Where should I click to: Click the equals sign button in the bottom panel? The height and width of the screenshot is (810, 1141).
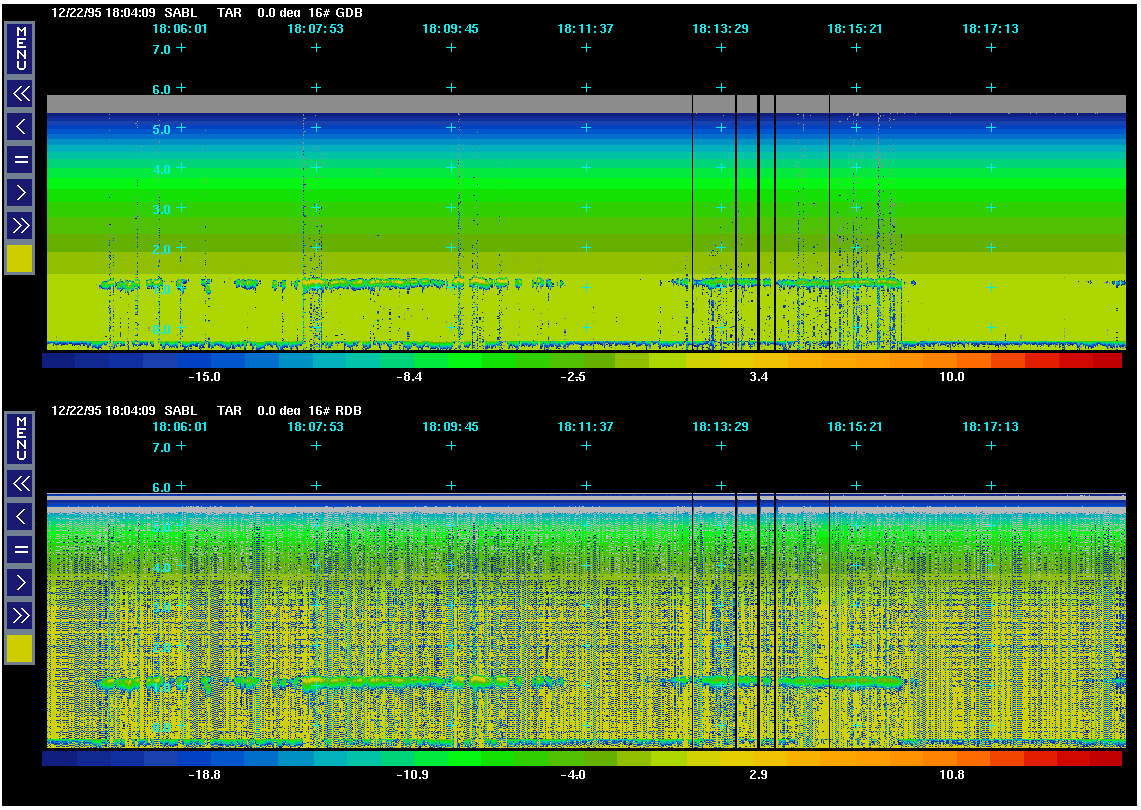click(20, 549)
